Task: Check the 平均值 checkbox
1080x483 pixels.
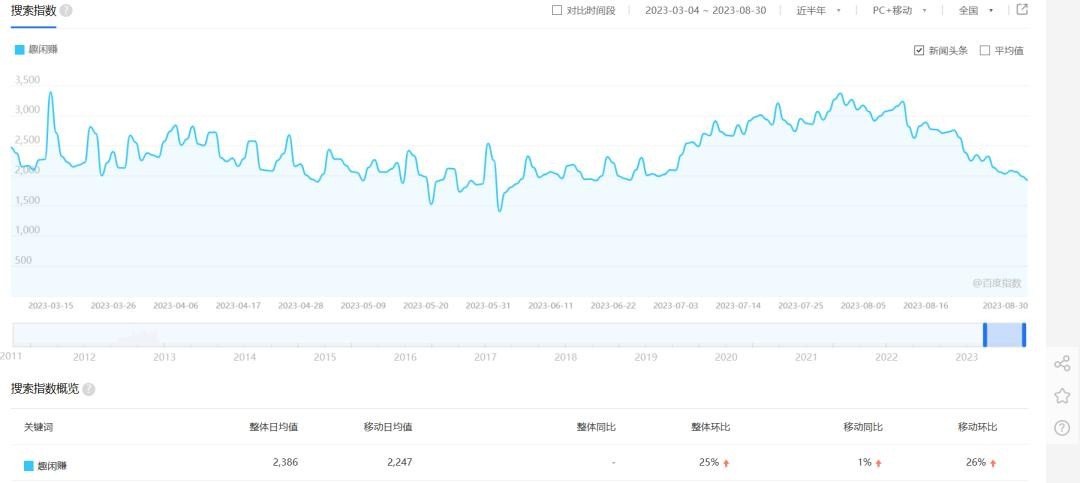Action: click(x=985, y=50)
